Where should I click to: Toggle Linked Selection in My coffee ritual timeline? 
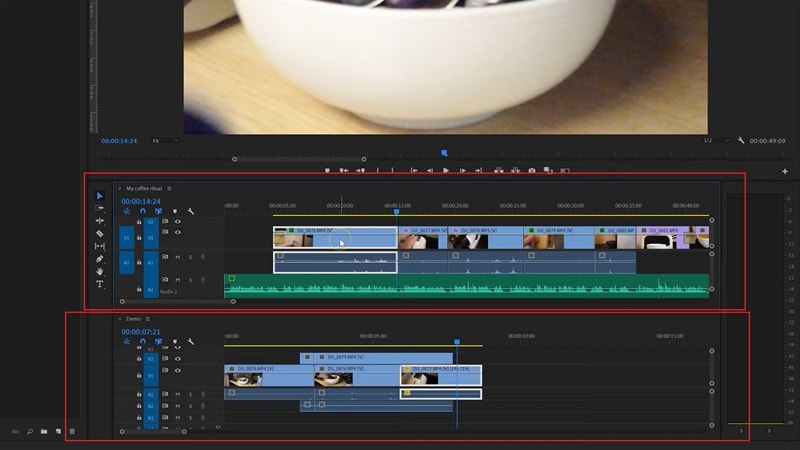coord(159,211)
